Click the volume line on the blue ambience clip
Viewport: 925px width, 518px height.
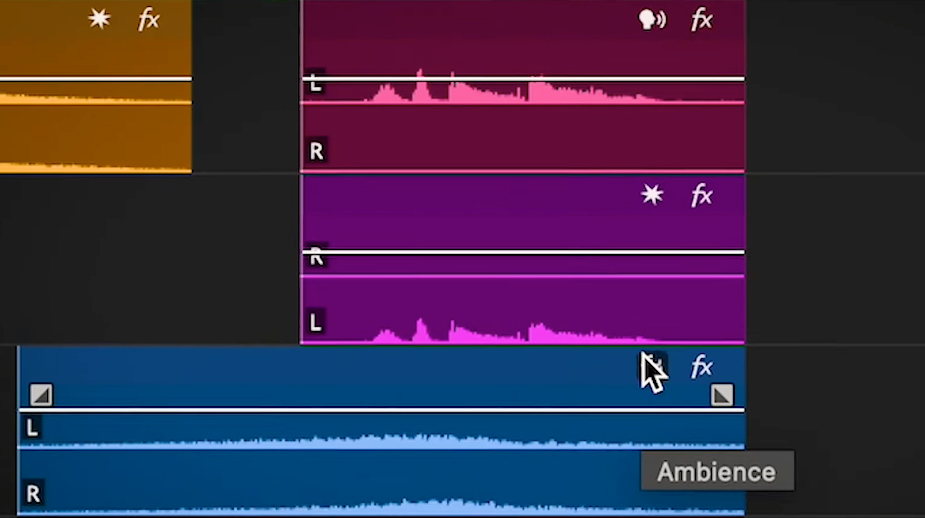pos(382,409)
